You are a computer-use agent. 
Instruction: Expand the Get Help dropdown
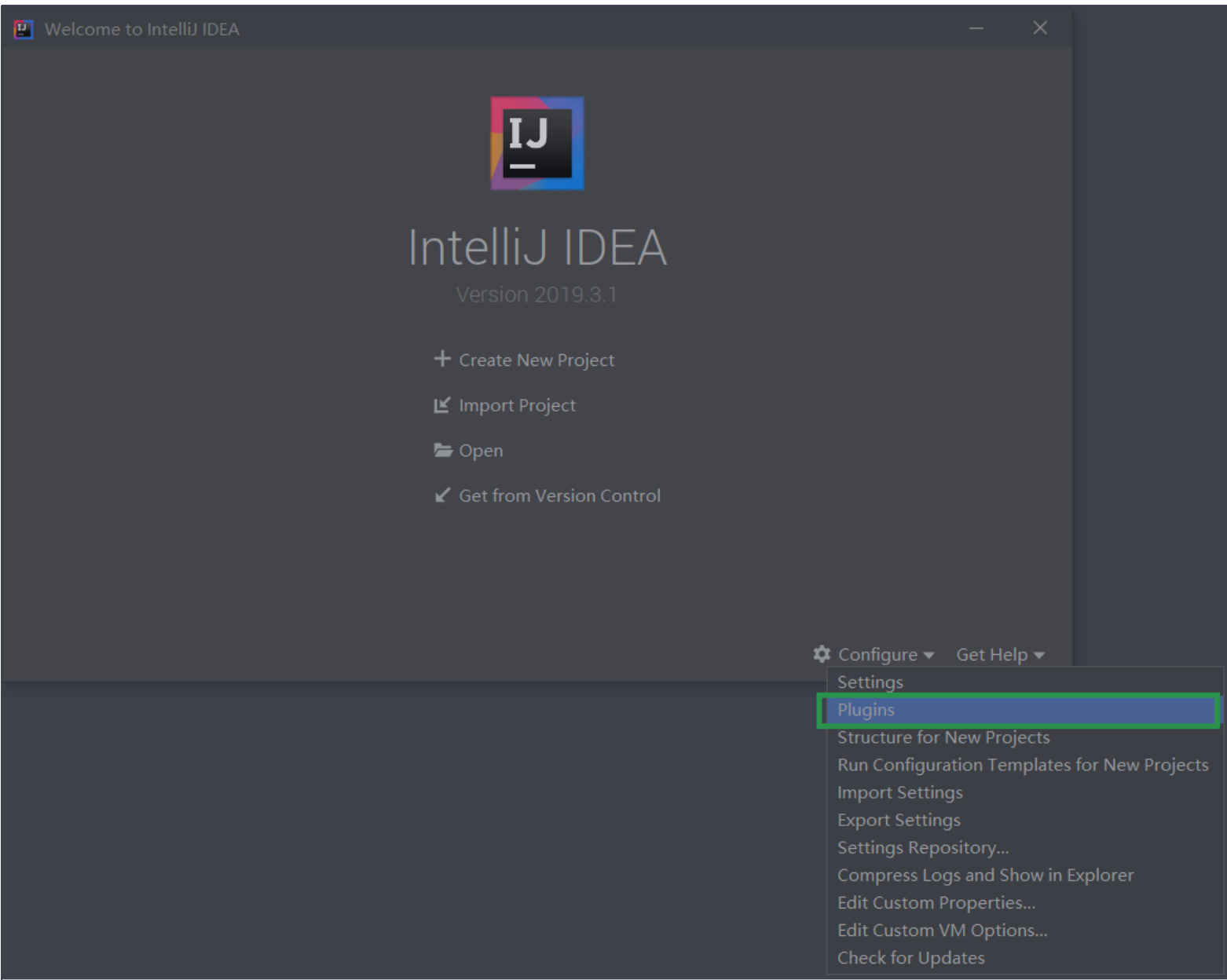pyautogui.click(x=1000, y=654)
